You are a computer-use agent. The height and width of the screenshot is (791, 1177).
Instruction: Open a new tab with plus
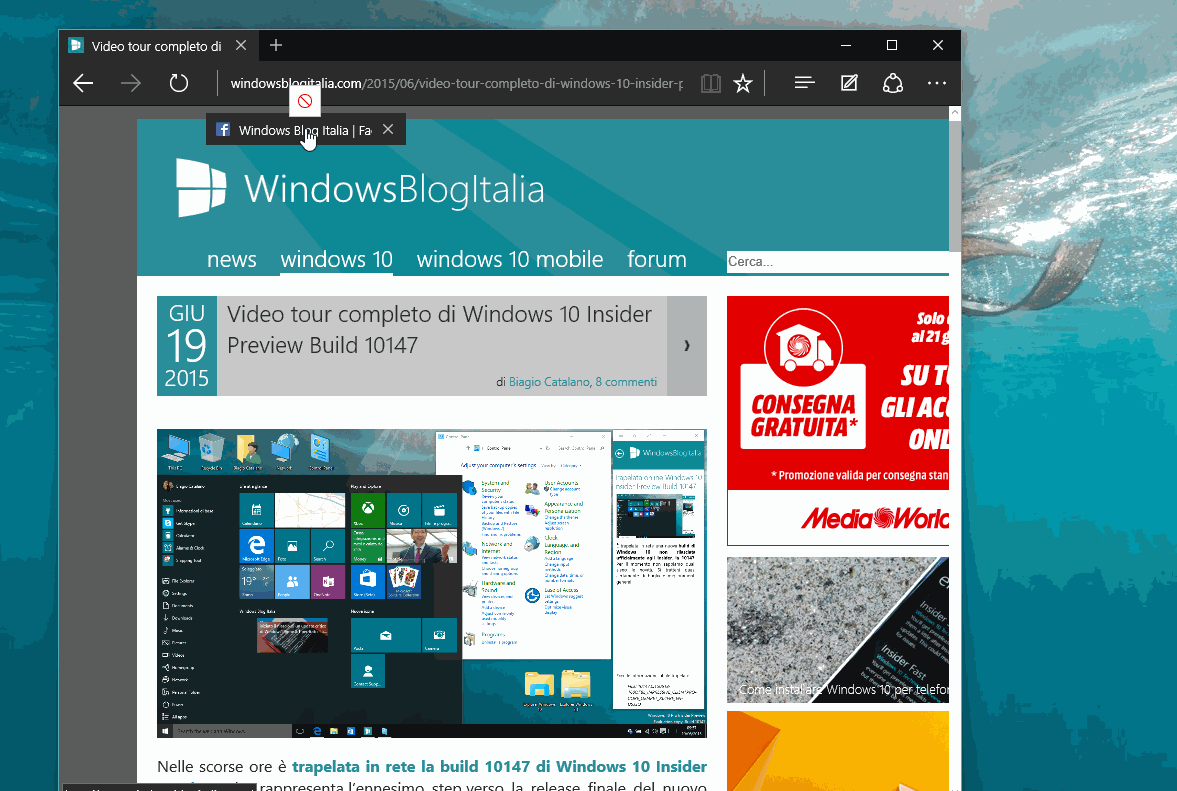pos(276,45)
